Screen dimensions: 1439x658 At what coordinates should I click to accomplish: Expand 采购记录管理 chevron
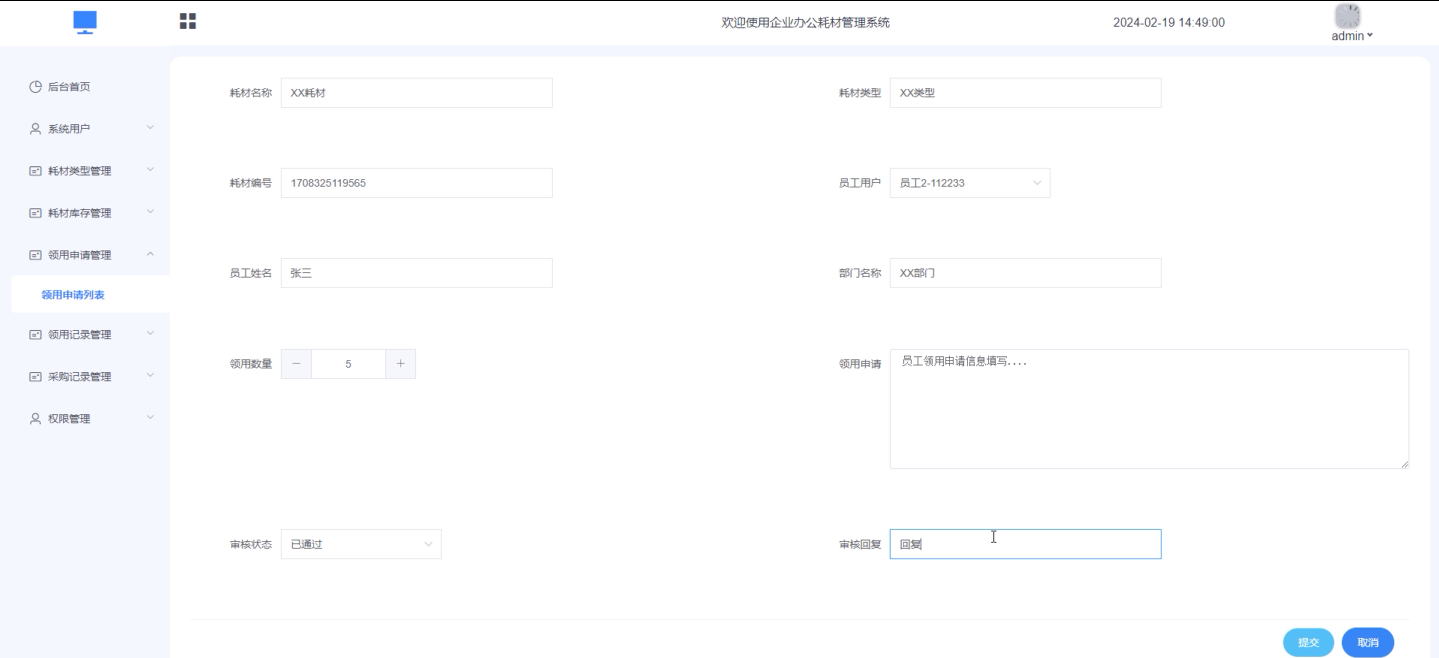pyautogui.click(x=150, y=376)
